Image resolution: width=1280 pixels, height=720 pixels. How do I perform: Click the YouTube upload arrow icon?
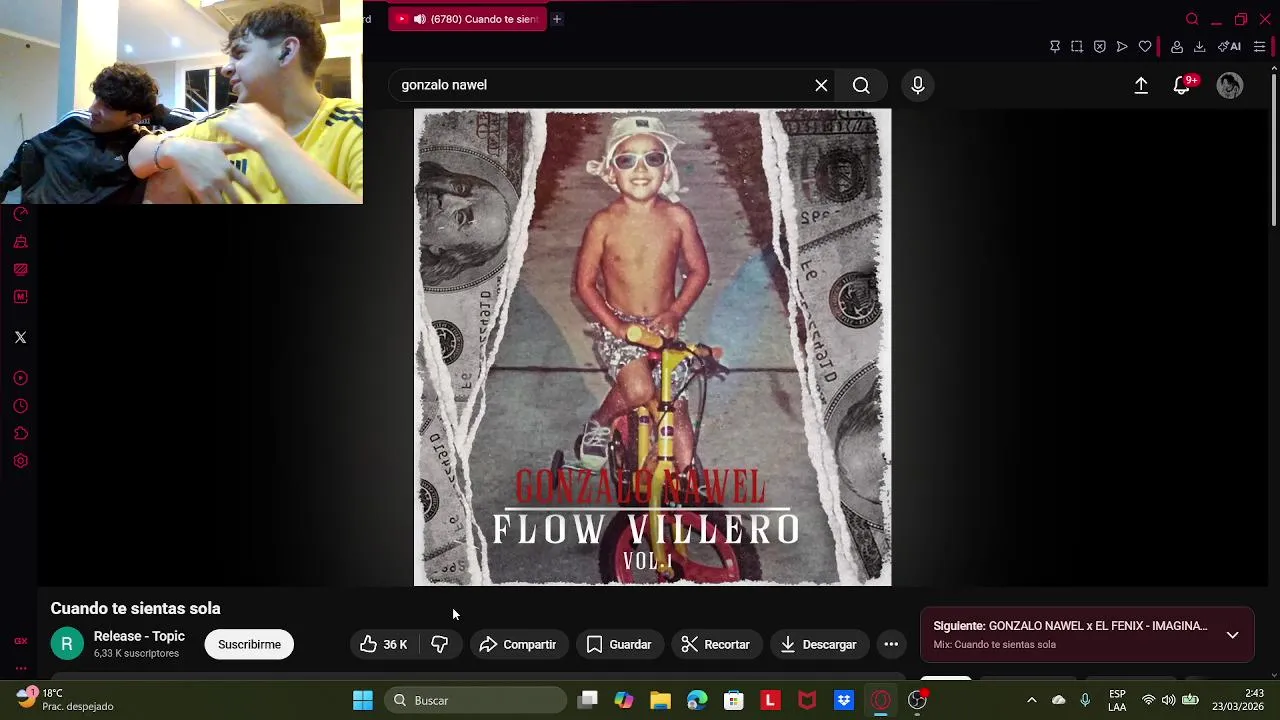1141,85
